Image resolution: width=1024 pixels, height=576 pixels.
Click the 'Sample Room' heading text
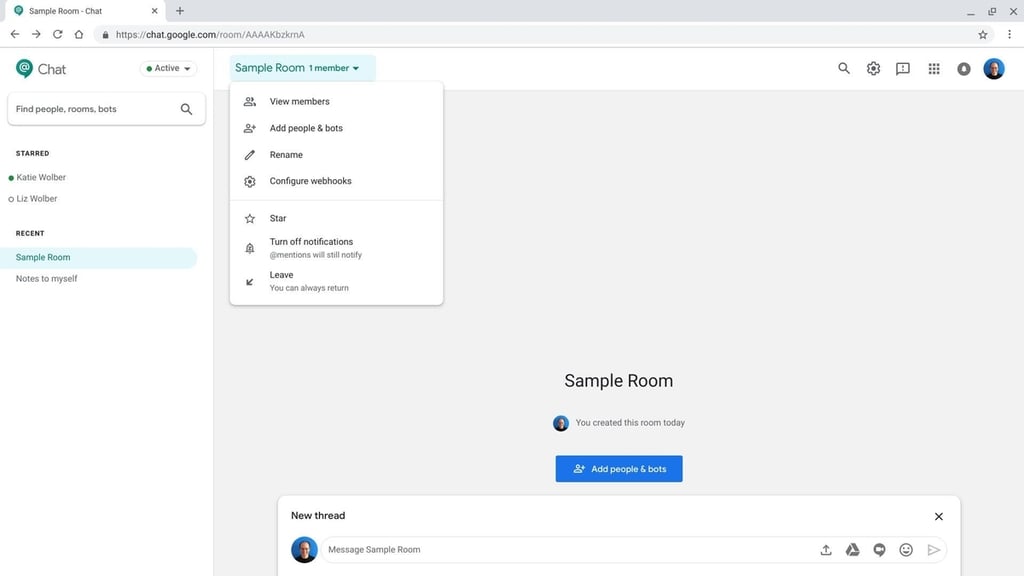point(618,381)
